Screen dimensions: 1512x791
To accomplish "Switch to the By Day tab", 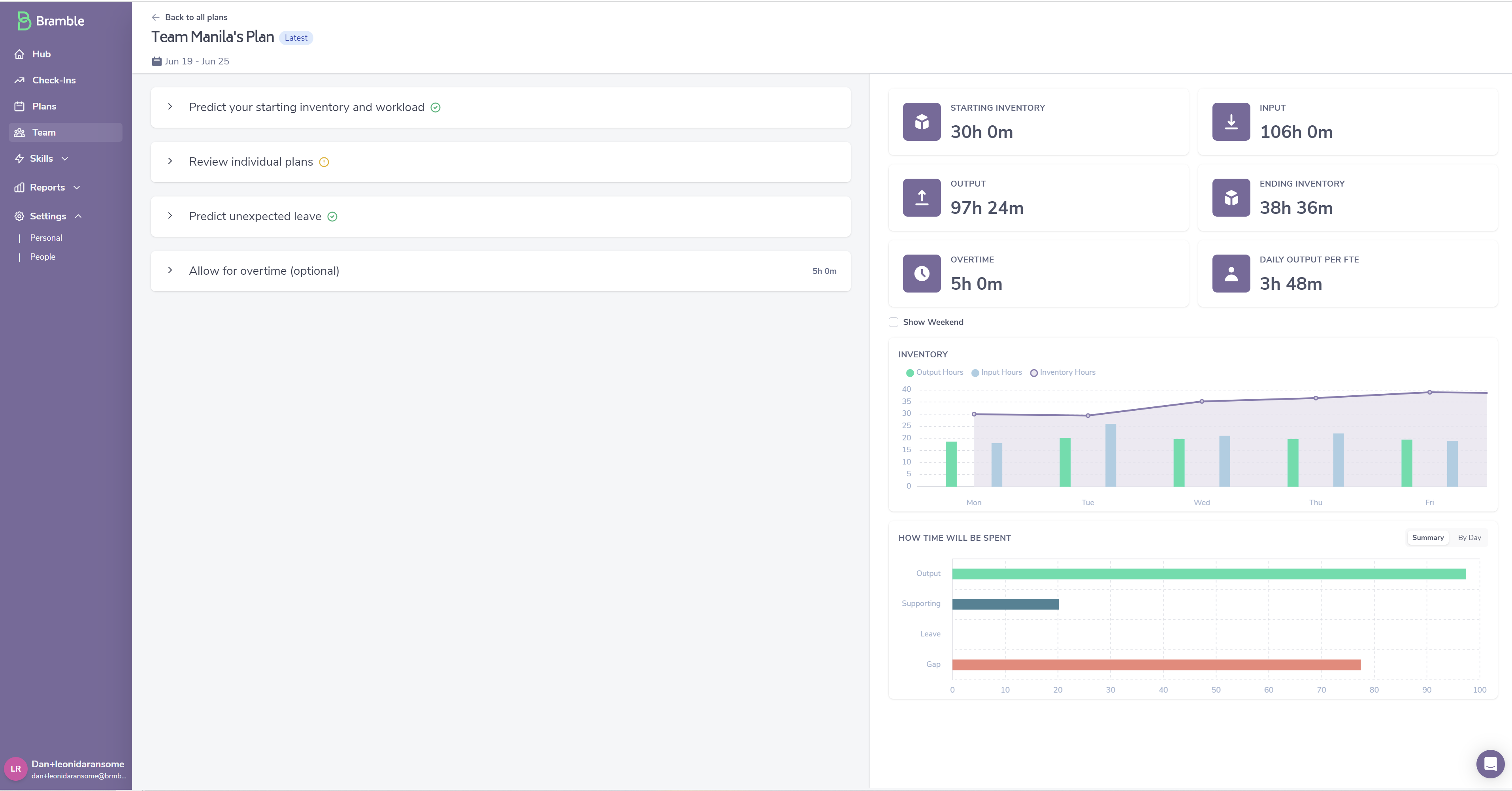I will 1469,537.
